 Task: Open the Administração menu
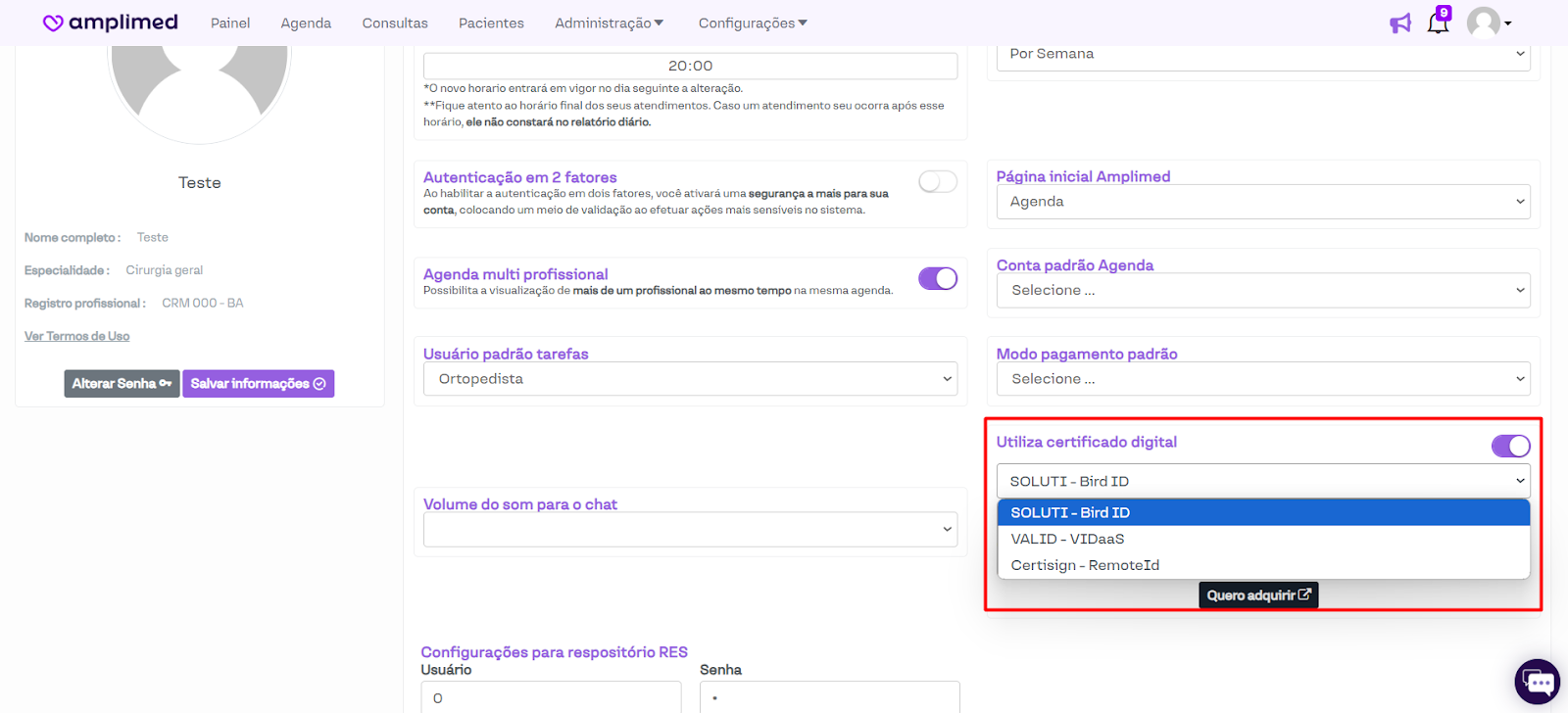pos(609,24)
